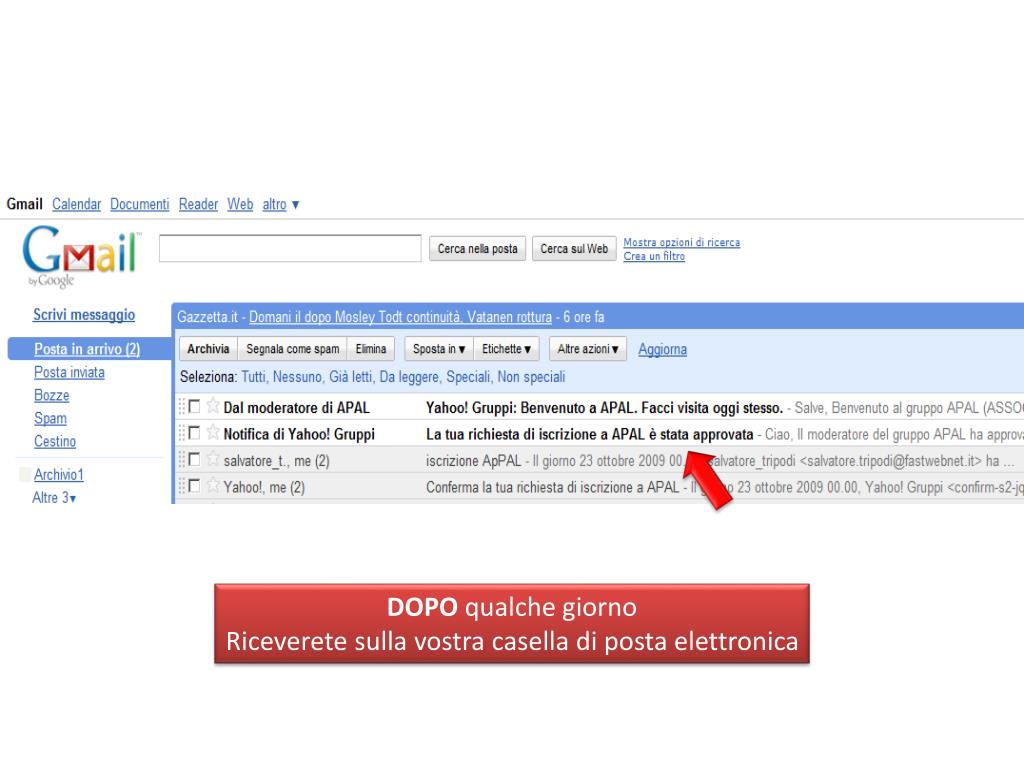Click Crea un filtro link
The width and height of the screenshot is (1024, 768).
pyautogui.click(x=654, y=256)
